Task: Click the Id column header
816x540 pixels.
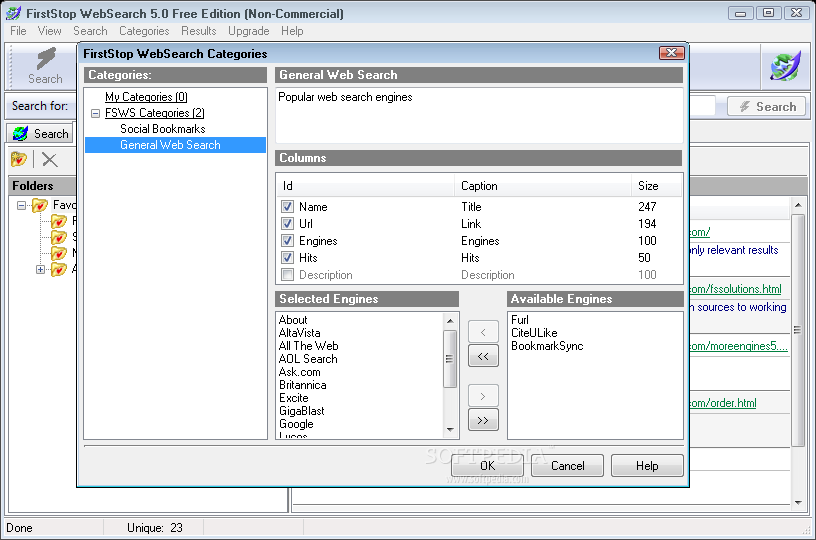Action: point(366,186)
